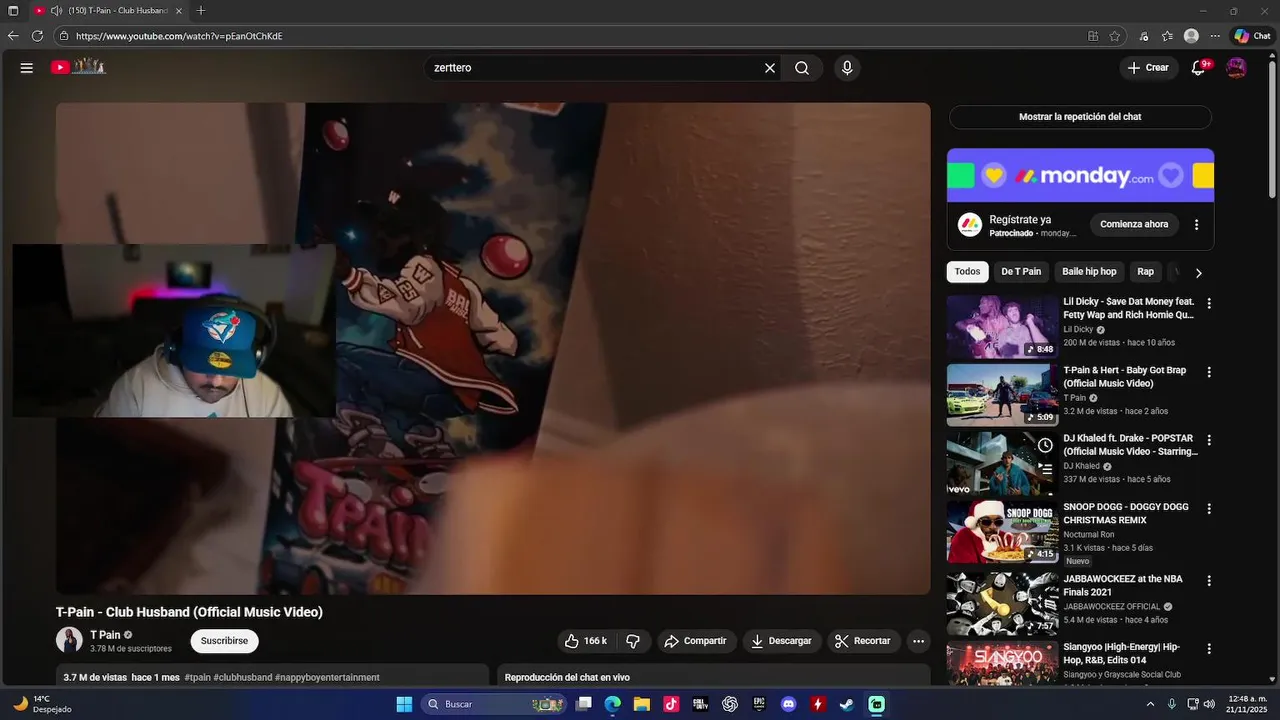This screenshot has width=1280, height=720.
Task: Open Edge favorites list icon
Action: tap(1167, 36)
